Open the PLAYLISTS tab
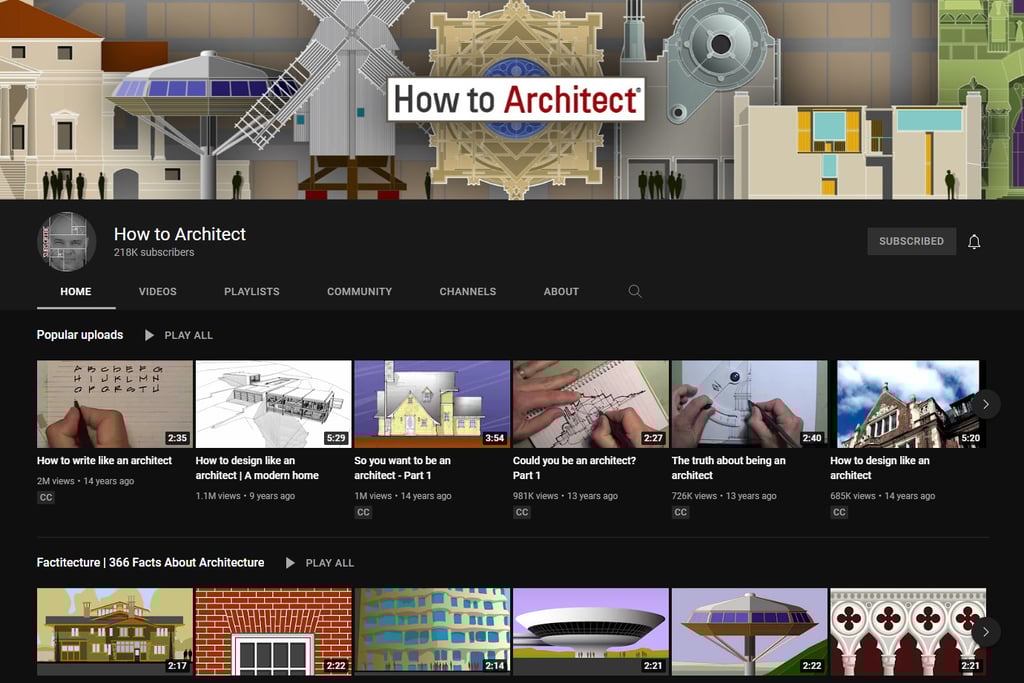The height and width of the screenshot is (683, 1024). [251, 292]
